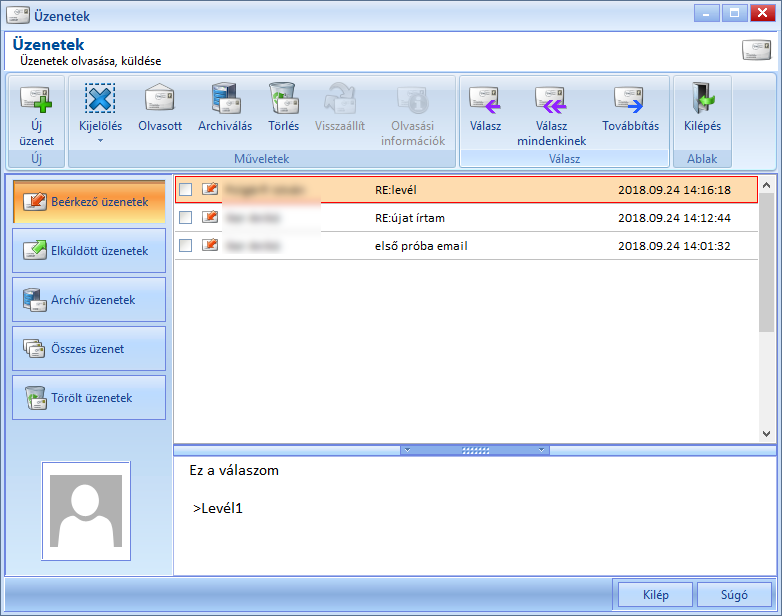
Task: Click date 2018.09.24 14:01:32
Action: click(674, 246)
